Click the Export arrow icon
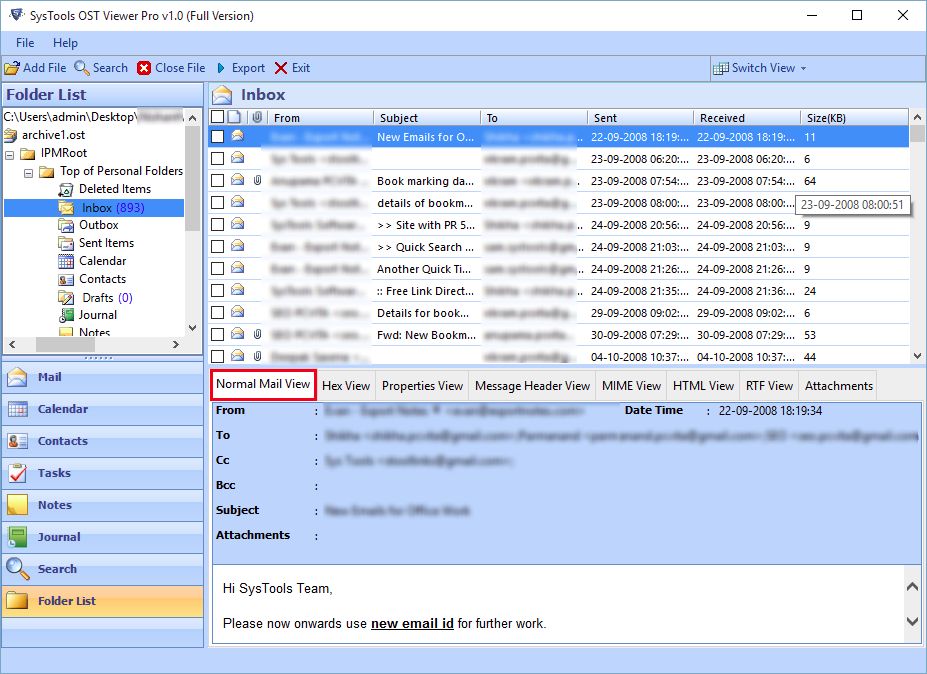927x674 pixels. (x=221, y=68)
